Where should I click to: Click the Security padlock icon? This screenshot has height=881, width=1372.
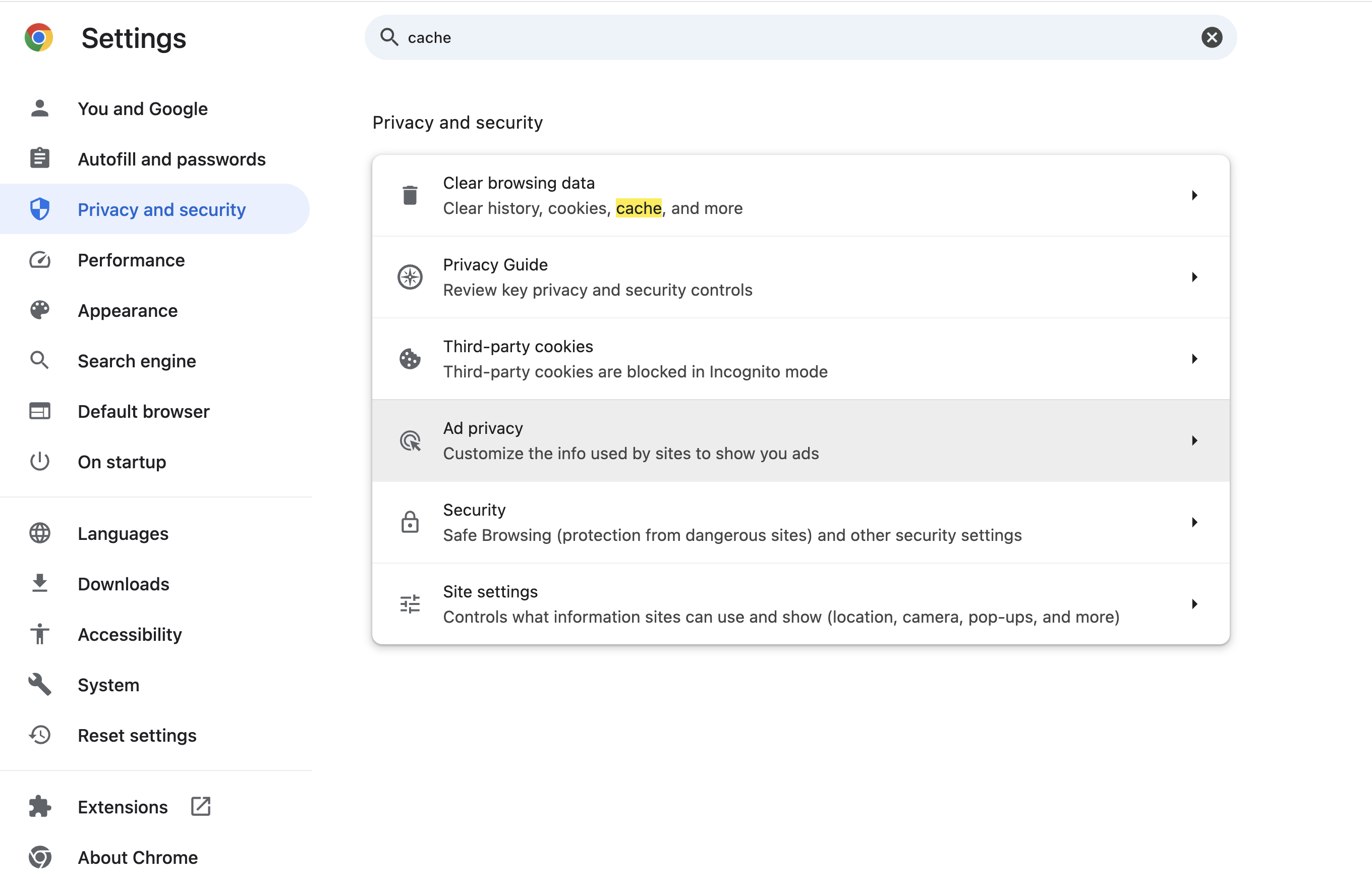click(x=410, y=522)
